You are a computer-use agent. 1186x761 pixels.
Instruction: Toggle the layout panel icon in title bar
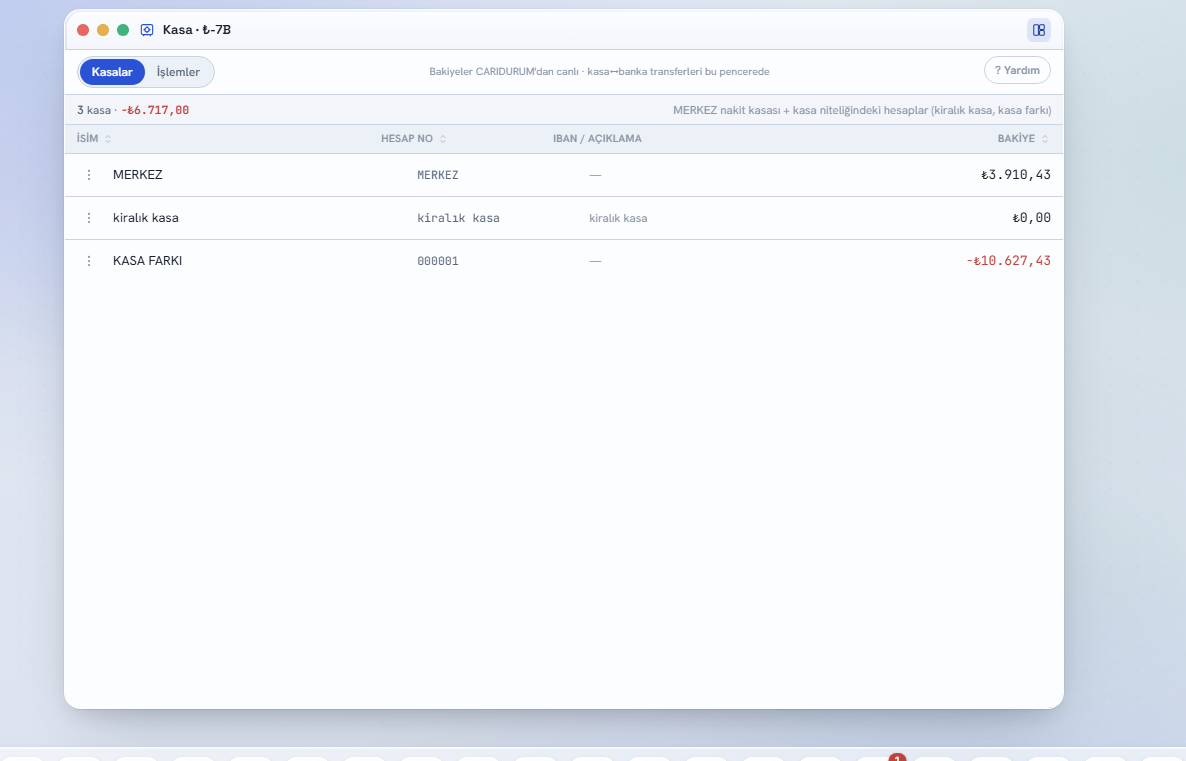pyautogui.click(x=1039, y=30)
